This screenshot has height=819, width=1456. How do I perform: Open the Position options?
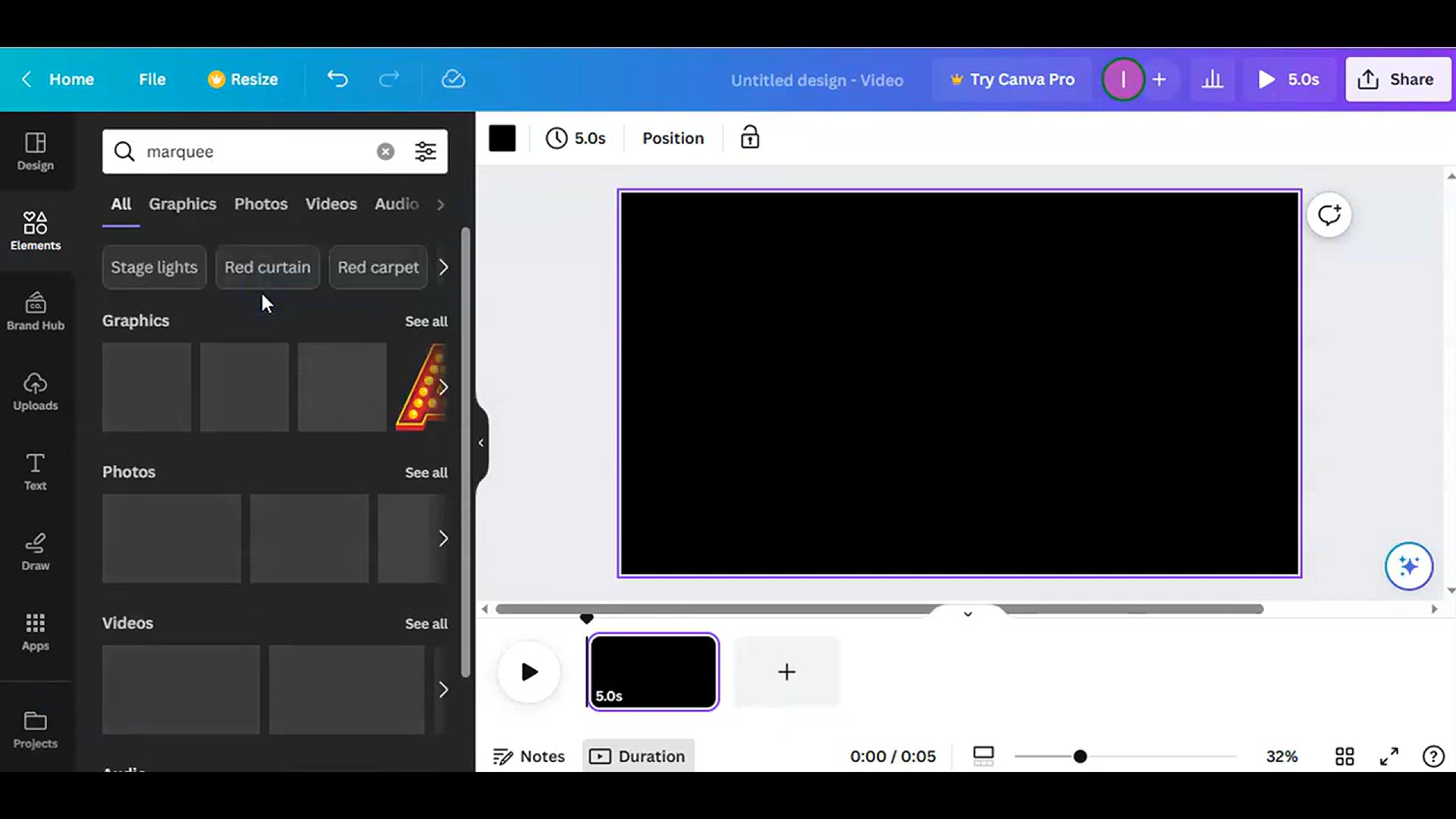click(673, 138)
